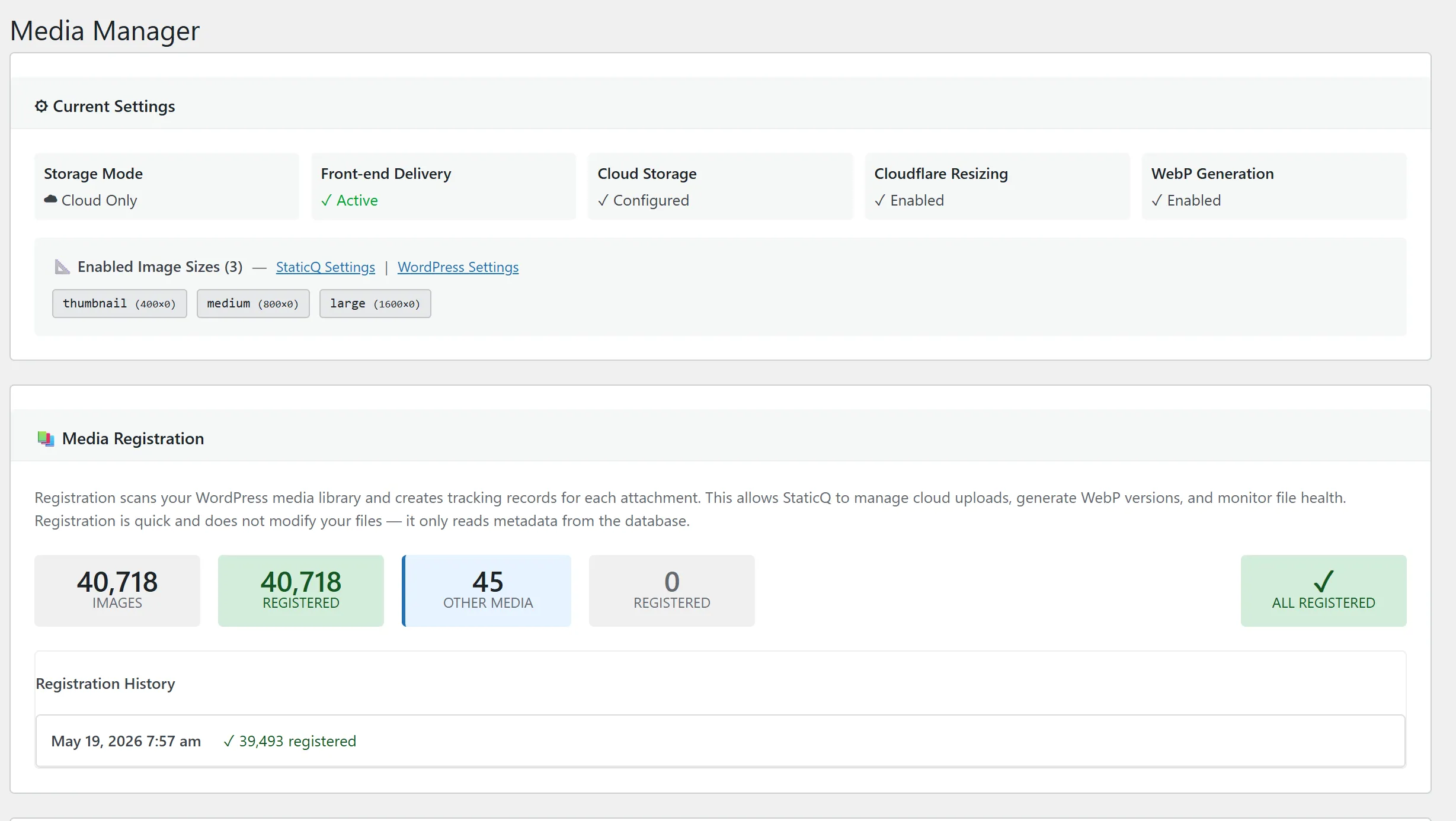Image resolution: width=1456 pixels, height=821 pixels.
Task: Click the WebP Generation heading
Action: 1212,174
